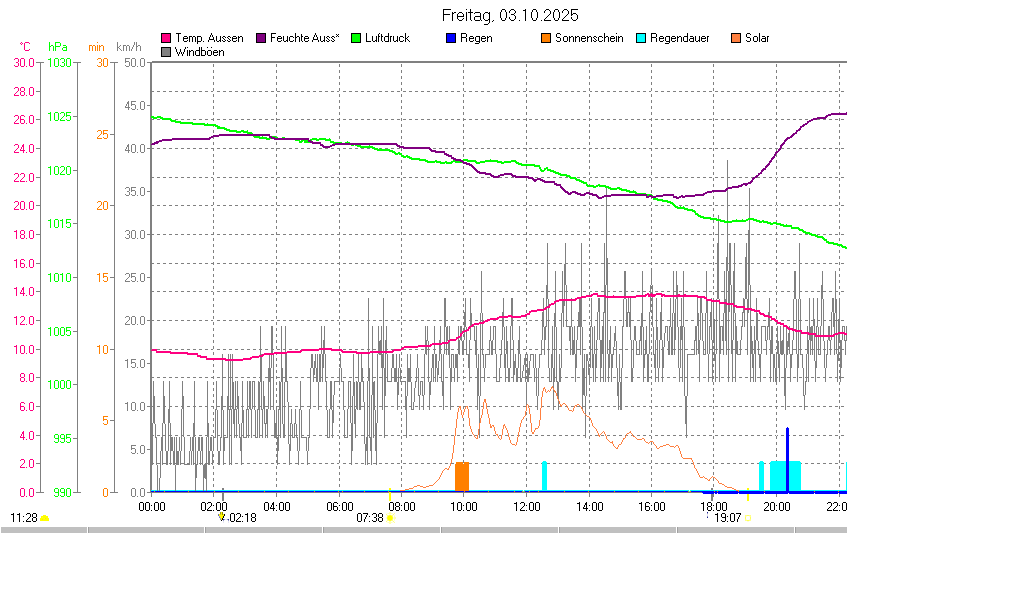Click the orange sunshine bar near 10:00
The image size is (1024, 608).
click(x=462, y=477)
